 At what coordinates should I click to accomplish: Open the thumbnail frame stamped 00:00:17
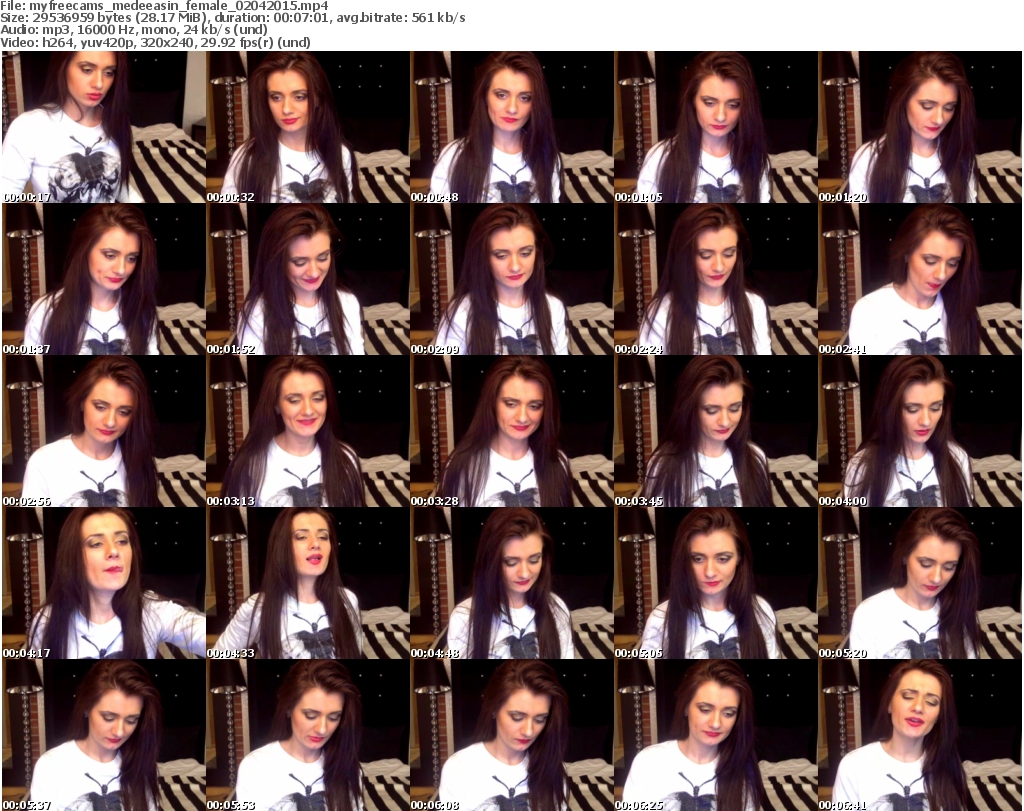[104, 127]
